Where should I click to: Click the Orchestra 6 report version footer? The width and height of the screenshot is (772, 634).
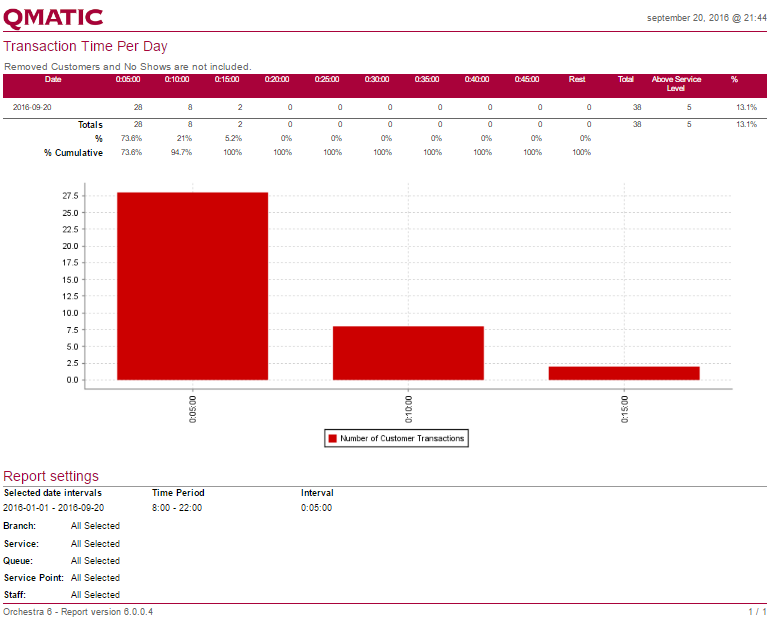point(78,611)
